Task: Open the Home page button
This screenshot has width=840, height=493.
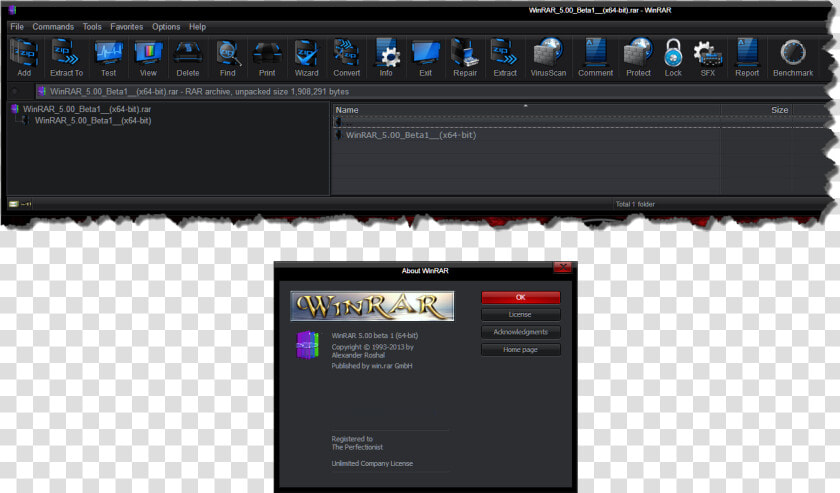Action: click(x=521, y=349)
